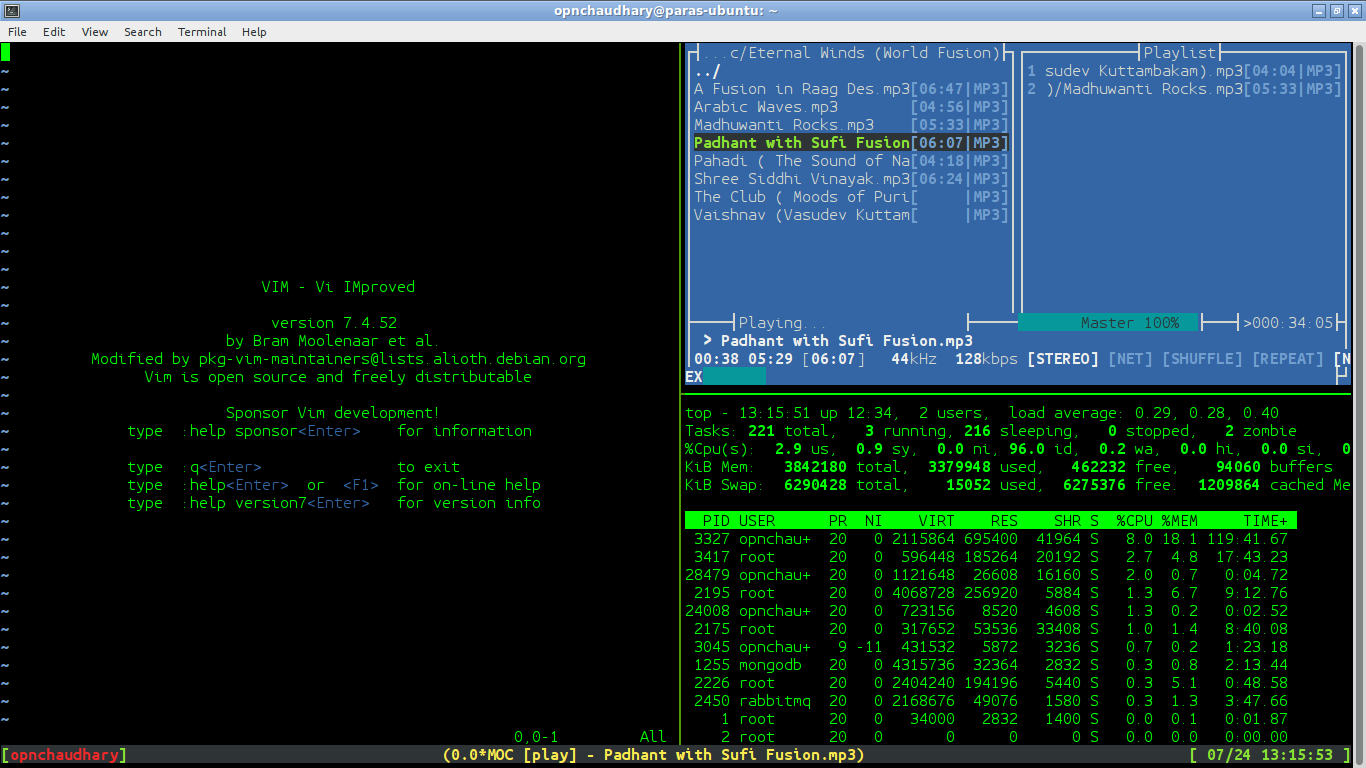This screenshot has width=1366, height=768.
Task: Toggle the STEREO indicator
Action: tap(1063, 359)
